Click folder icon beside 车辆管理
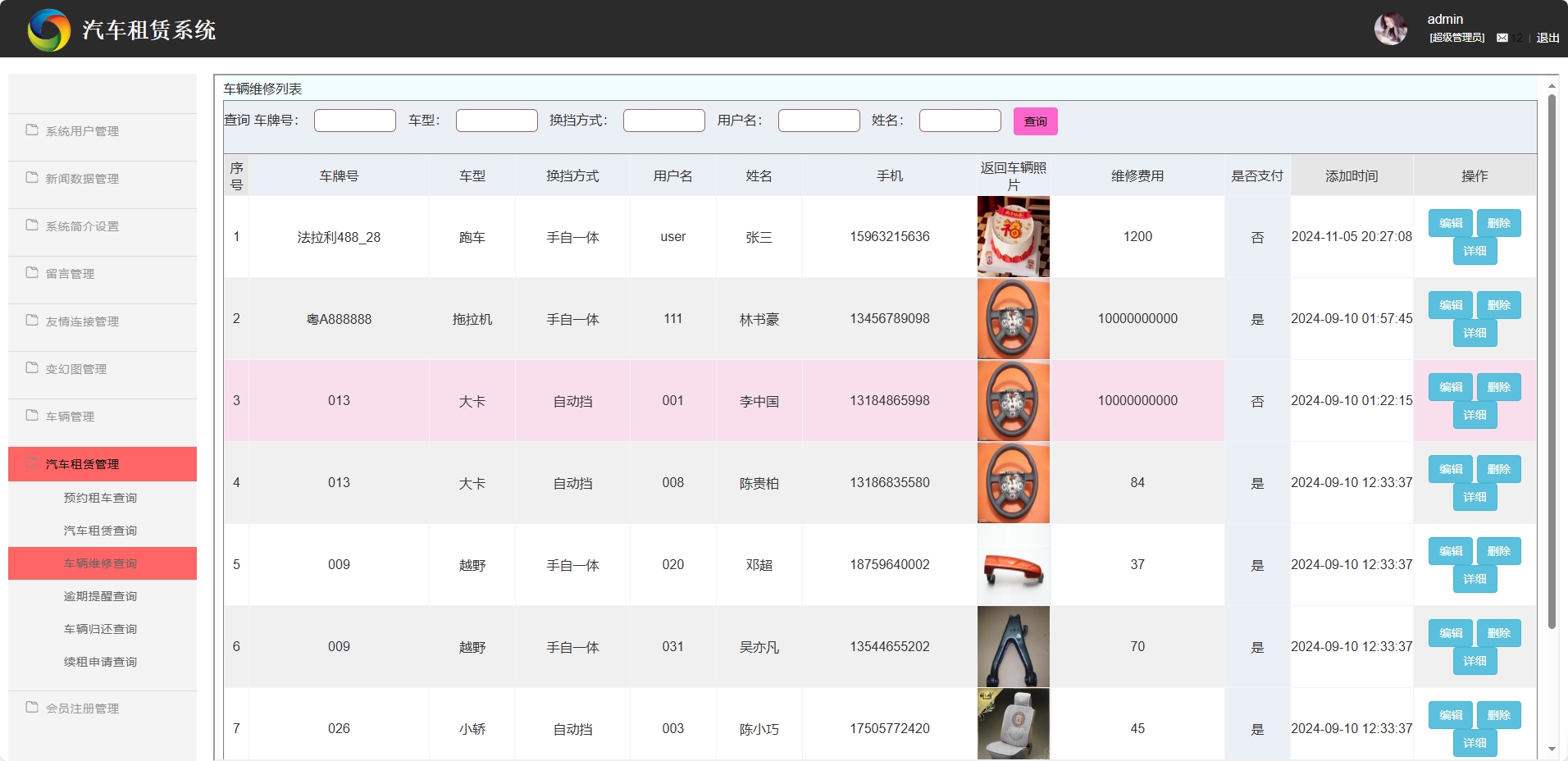The image size is (1568, 761). (32, 416)
